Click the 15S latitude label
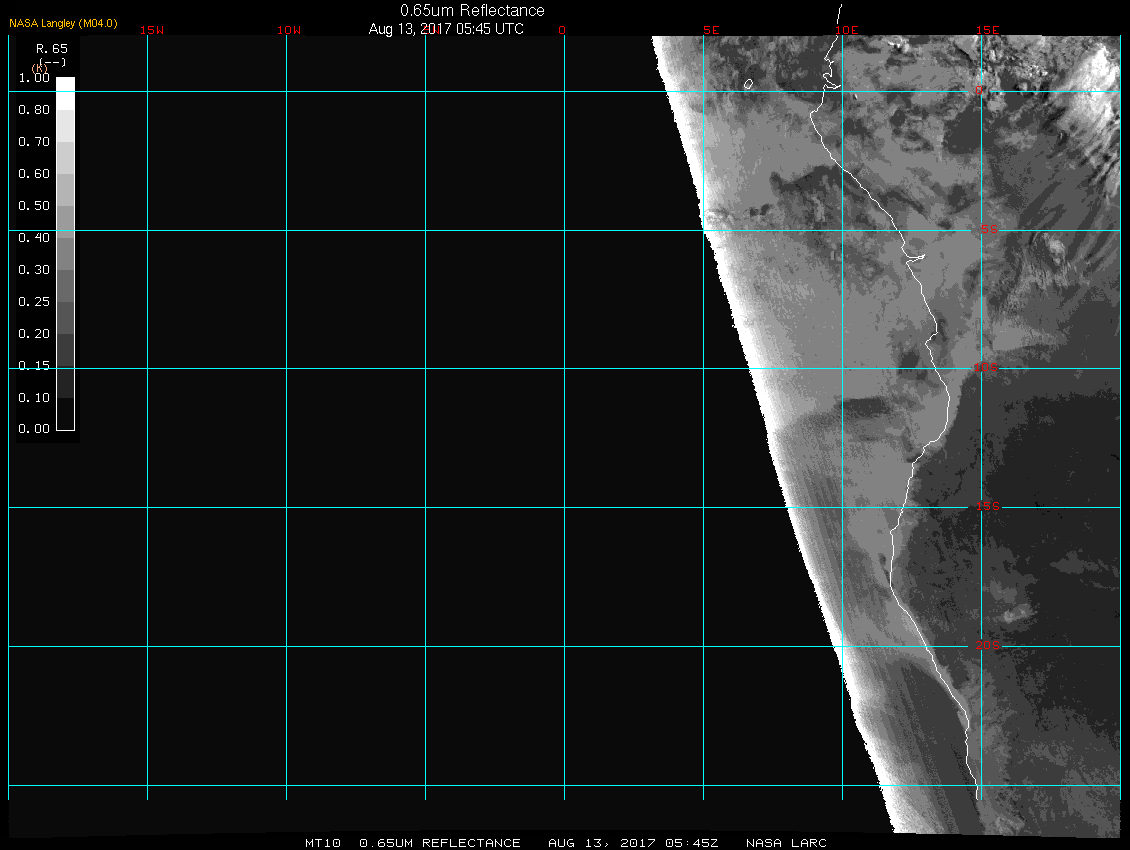The height and width of the screenshot is (850, 1130). tap(988, 506)
